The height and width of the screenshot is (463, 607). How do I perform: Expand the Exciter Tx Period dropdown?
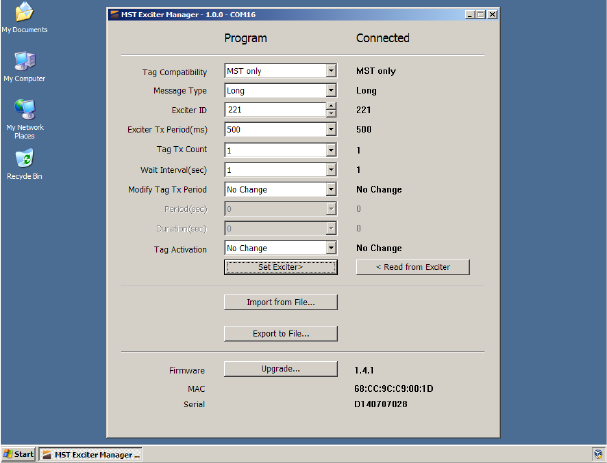[331, 129]
